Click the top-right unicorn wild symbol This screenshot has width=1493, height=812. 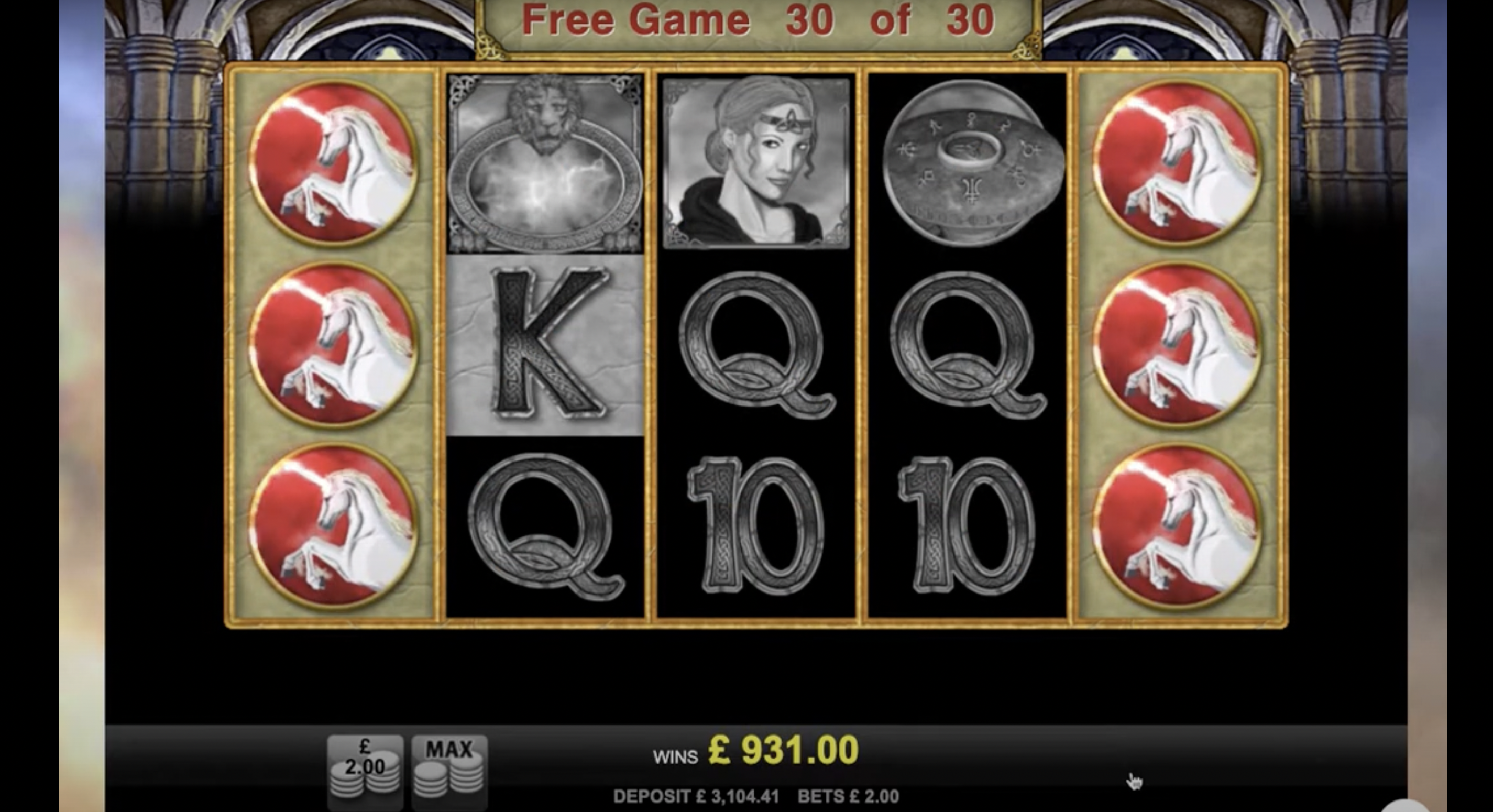pos(1177,162)
